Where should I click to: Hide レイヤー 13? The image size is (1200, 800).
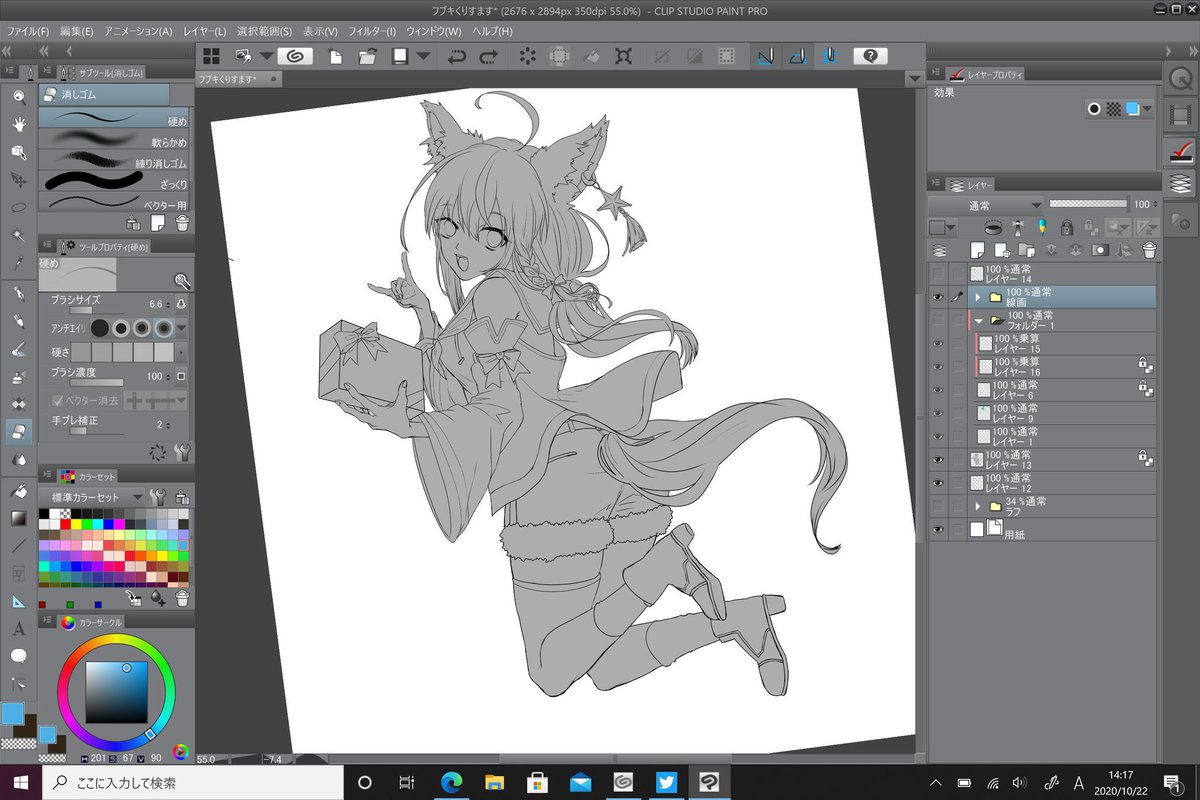point(938,459)
